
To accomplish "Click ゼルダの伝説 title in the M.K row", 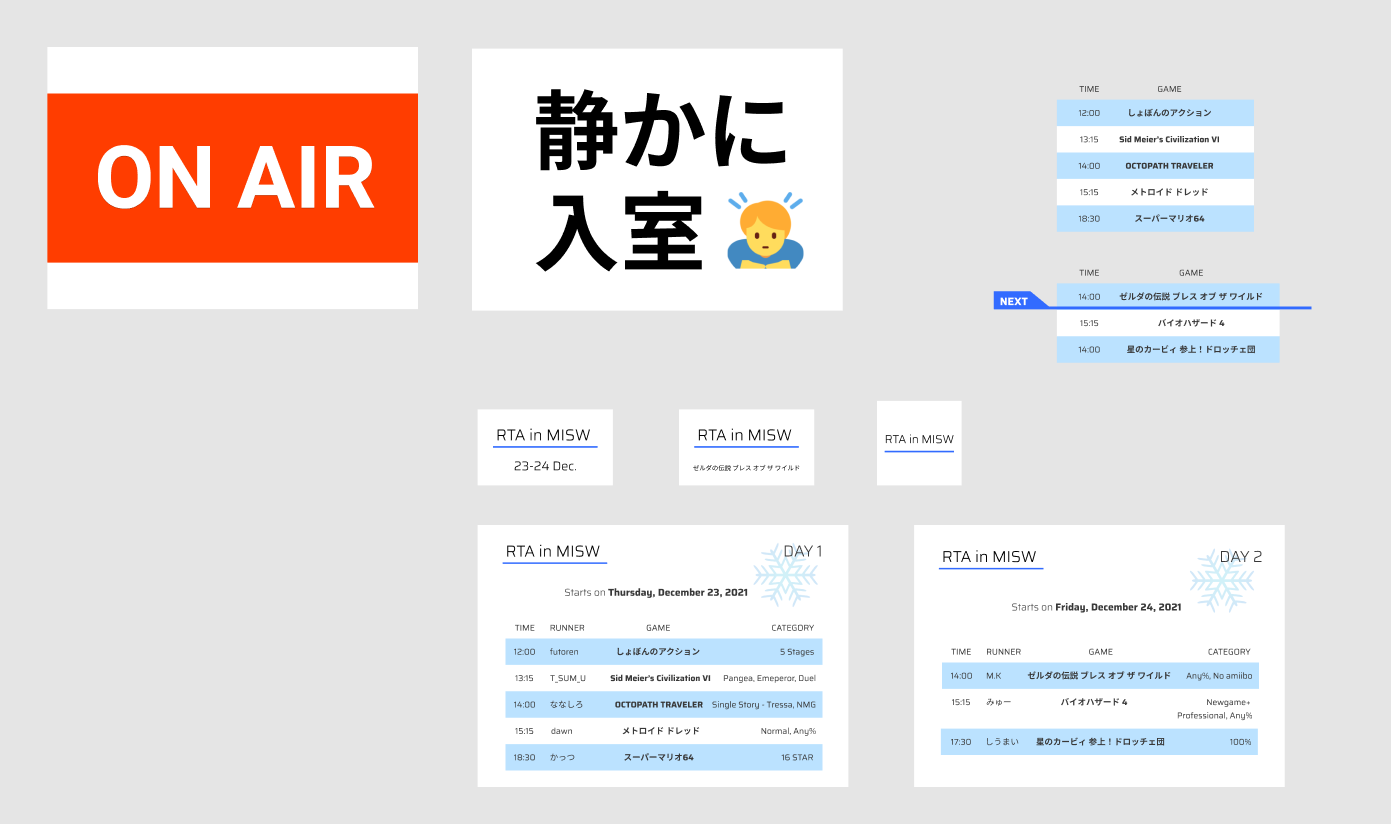I will pos(1098,676).
